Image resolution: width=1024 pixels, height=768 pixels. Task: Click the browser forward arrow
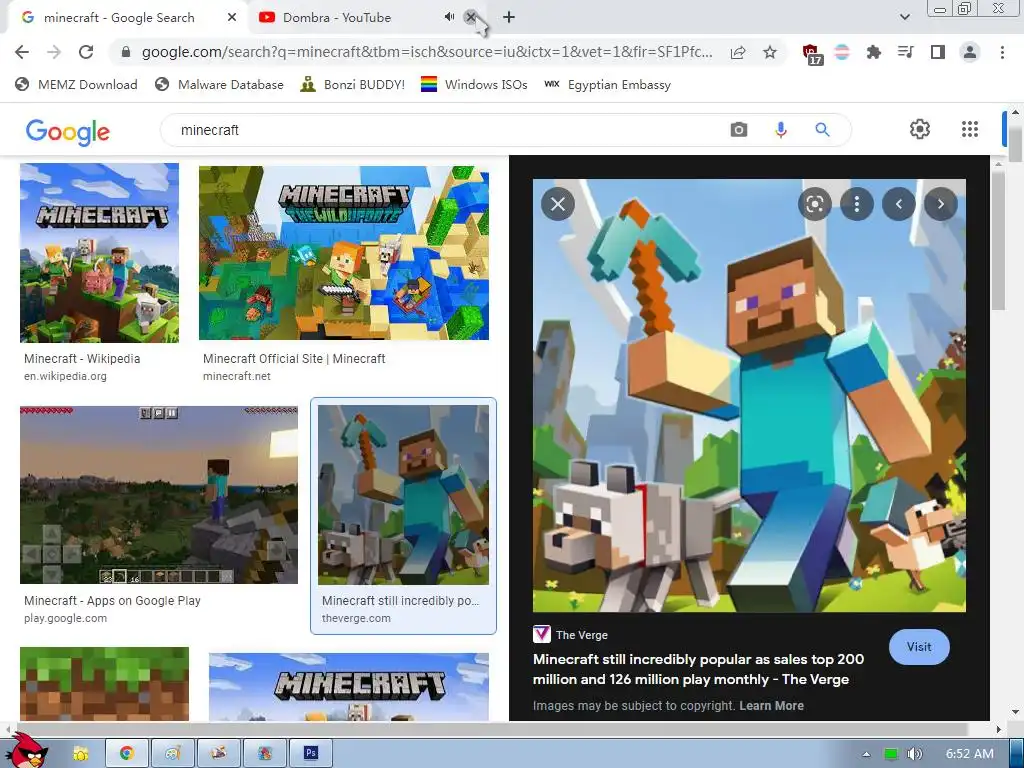pos(54,52)
